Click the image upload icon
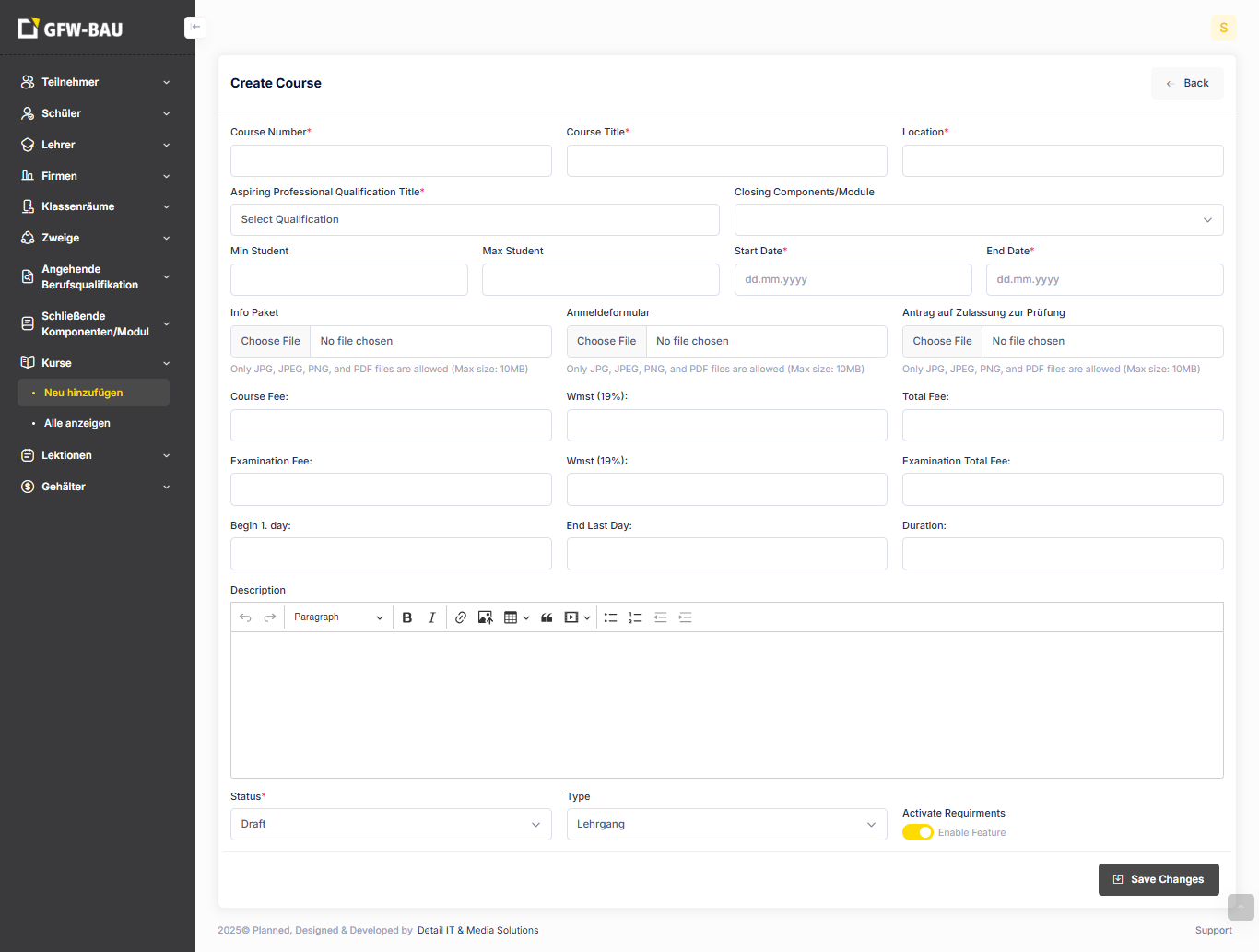 (x=485, y=617)
